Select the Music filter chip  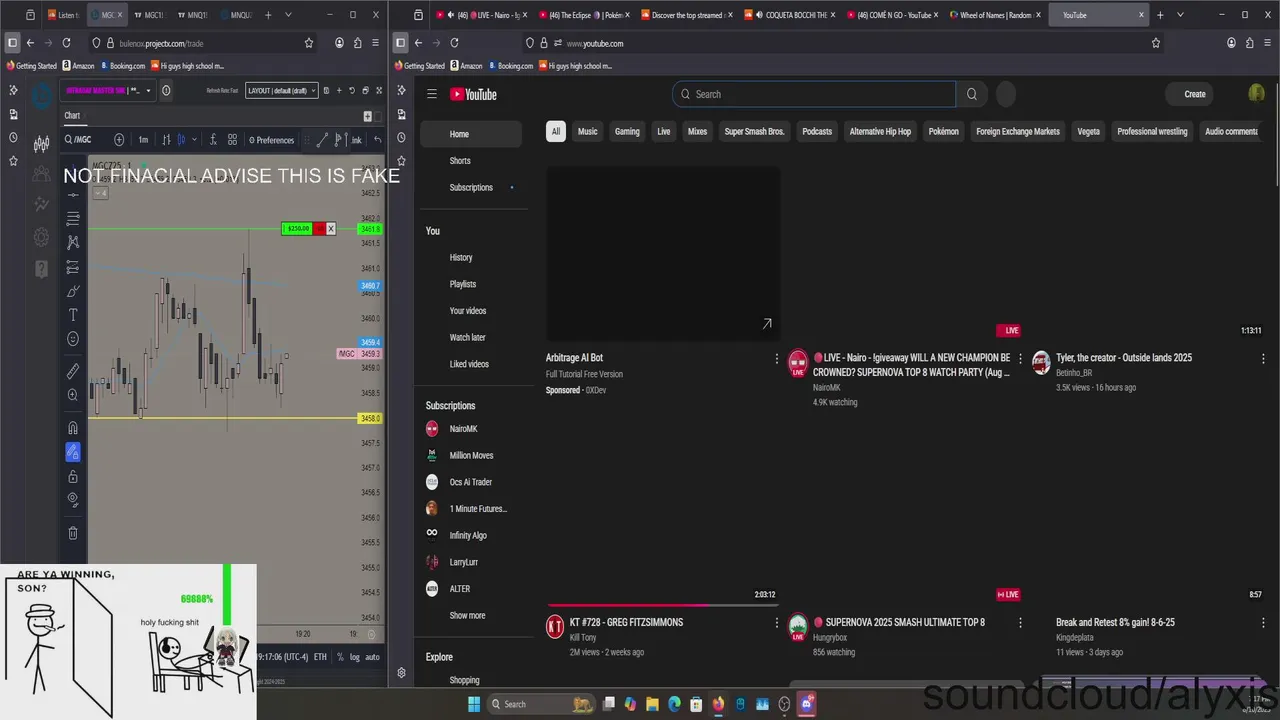tap(588, 131)
